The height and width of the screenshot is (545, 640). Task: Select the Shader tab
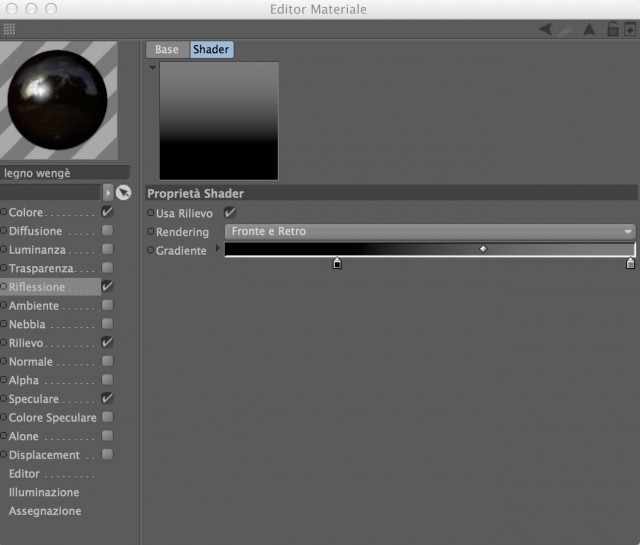211,49
